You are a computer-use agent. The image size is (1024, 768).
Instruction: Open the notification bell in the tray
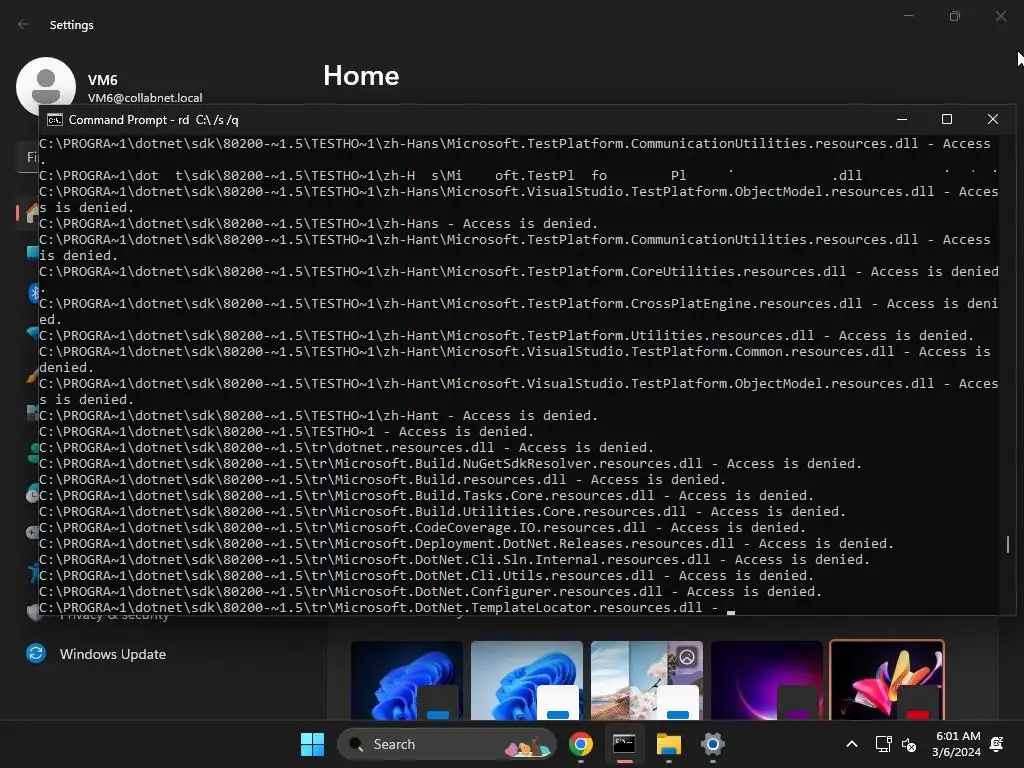coord(997,744)
